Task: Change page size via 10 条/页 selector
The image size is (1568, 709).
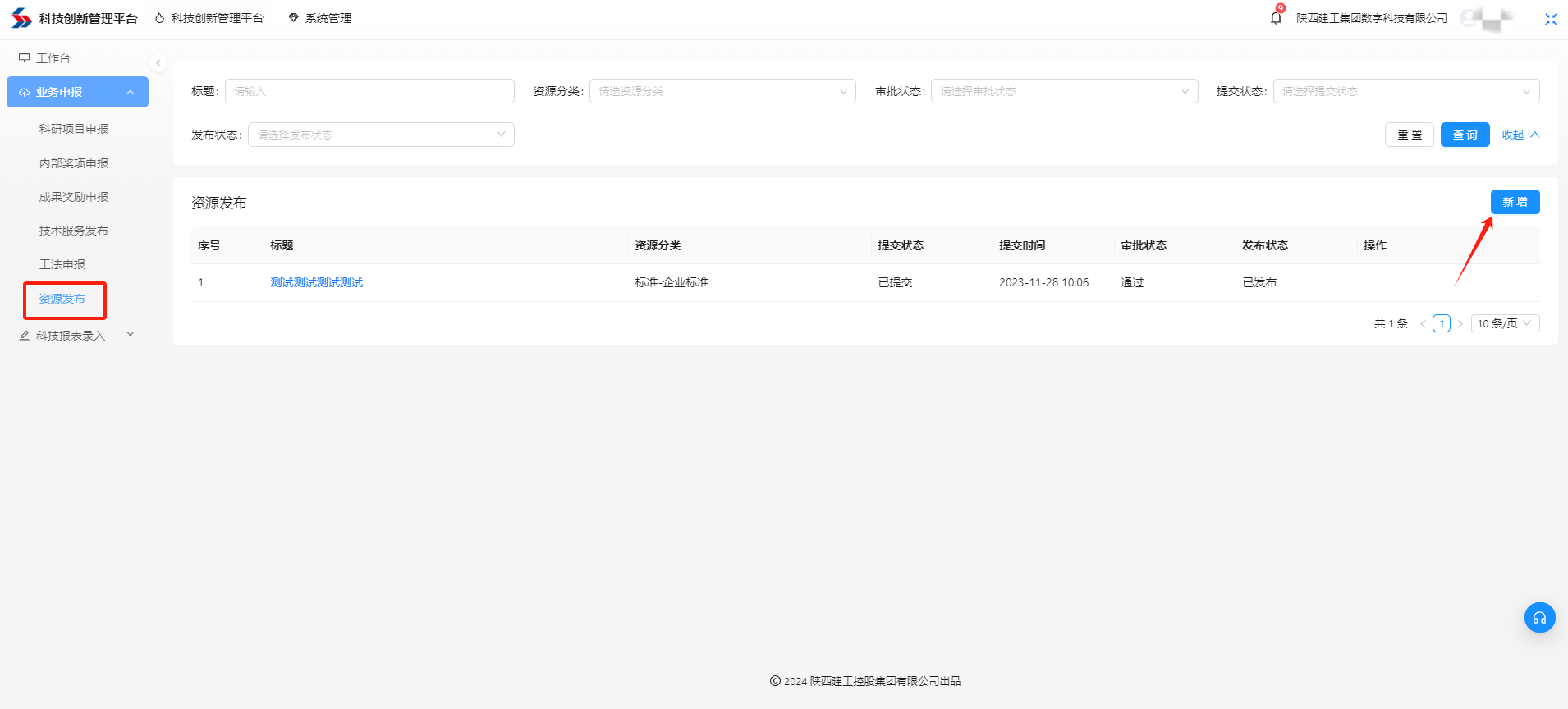Action: click(1504, 324)
